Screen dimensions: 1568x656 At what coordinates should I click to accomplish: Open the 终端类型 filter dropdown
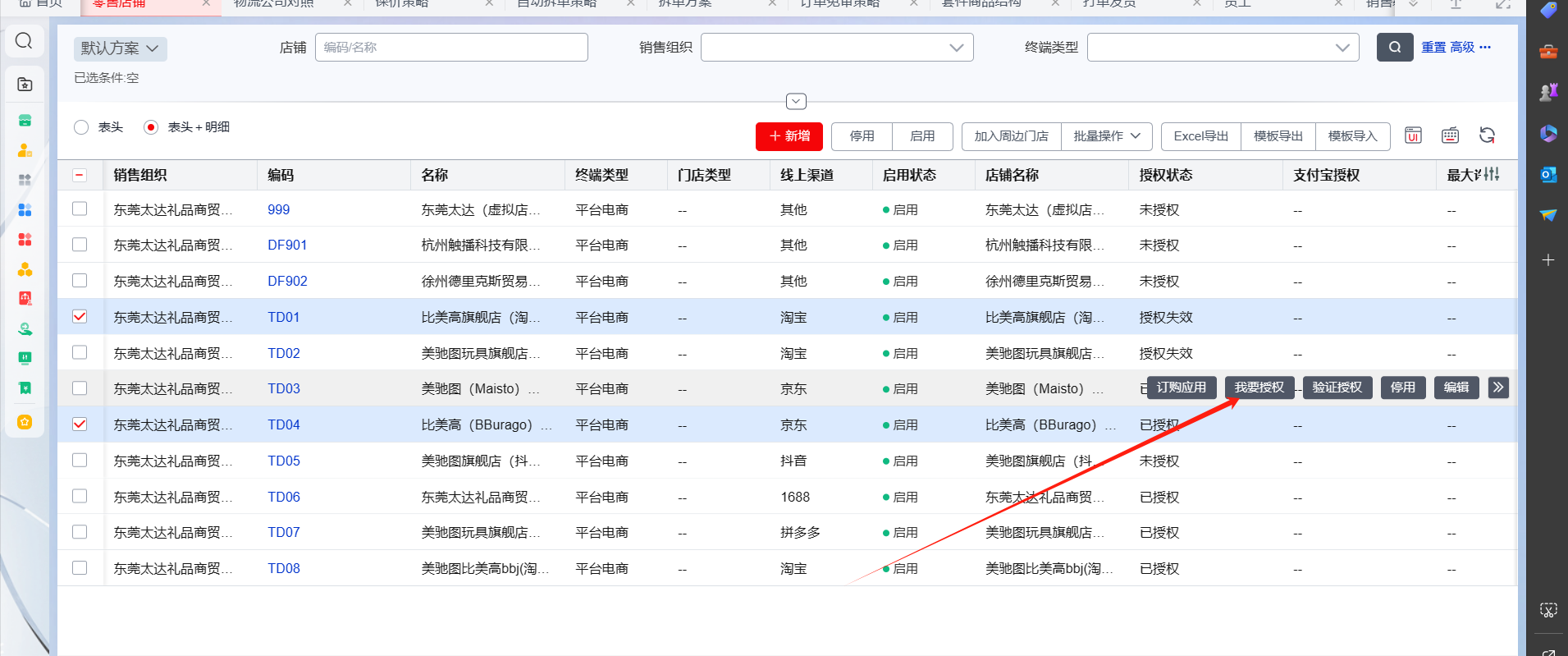[x=1223, y=48]
